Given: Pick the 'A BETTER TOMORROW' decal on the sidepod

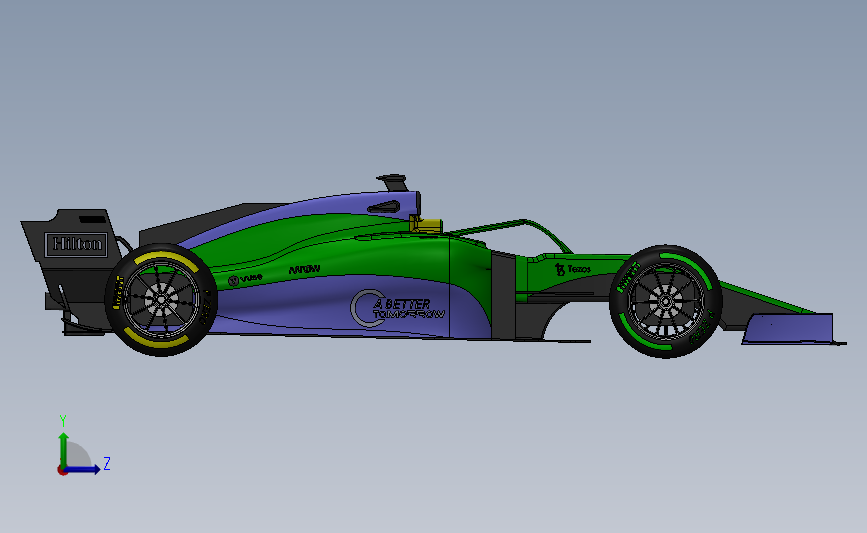Looking at the screenshot, I should pos(398,309).
